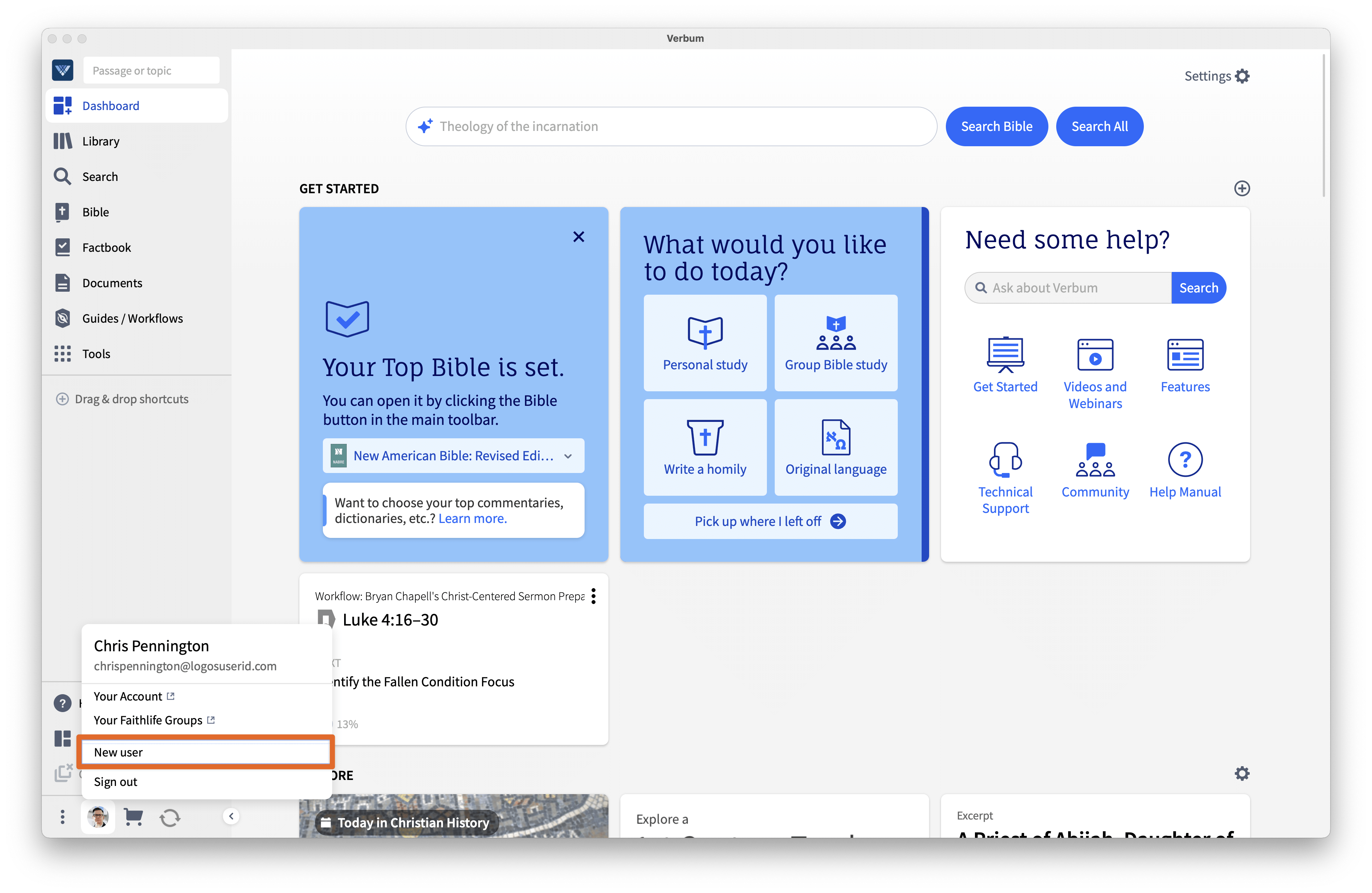
Task: Open the Dashboard from the sidebar
Action: (136, 106)
